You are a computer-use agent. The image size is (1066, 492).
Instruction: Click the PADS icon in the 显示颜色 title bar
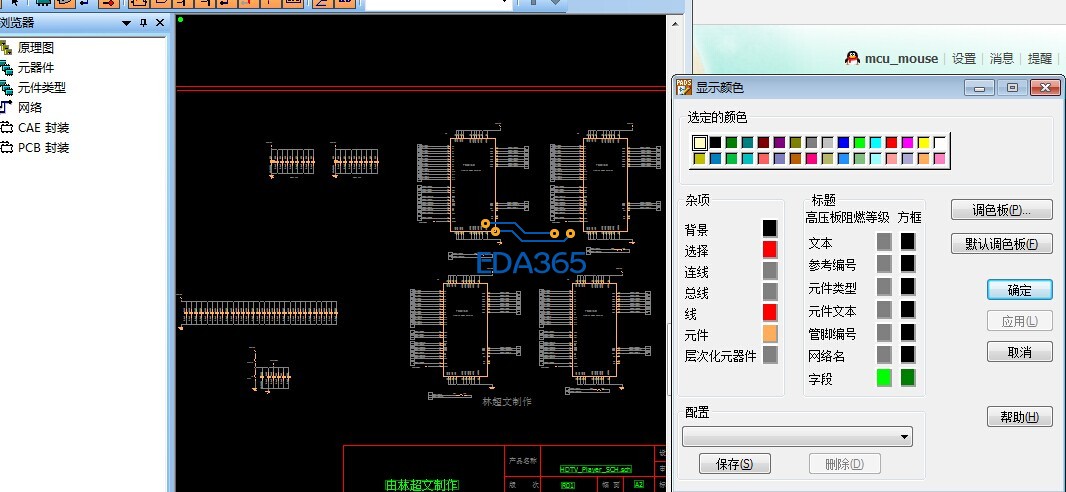point(684,87)
